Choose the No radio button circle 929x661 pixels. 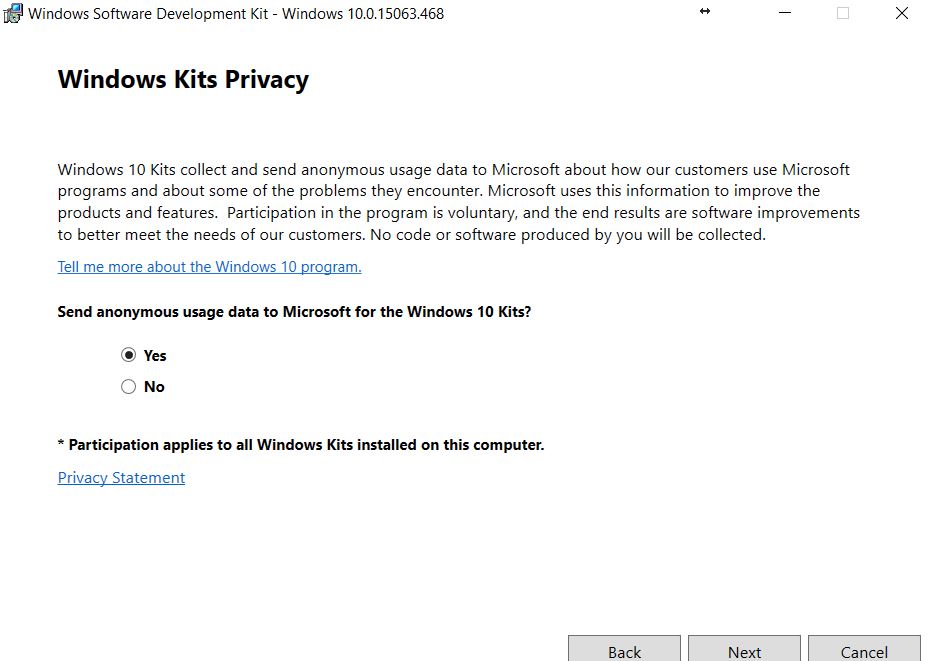click(128, 387)
